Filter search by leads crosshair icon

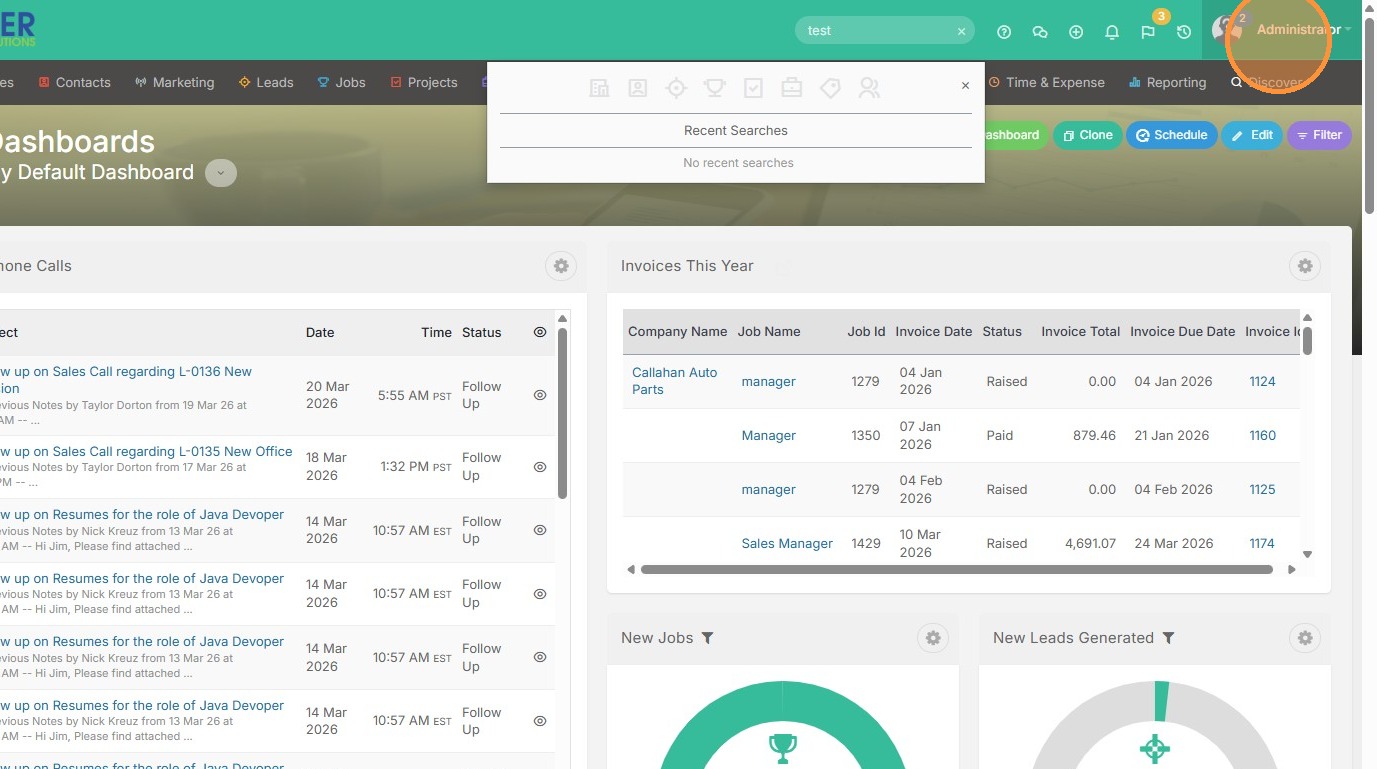[676, 88]
